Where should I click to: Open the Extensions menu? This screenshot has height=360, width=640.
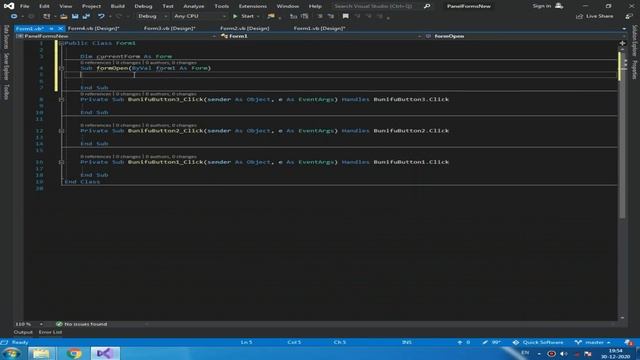coord(253,6)
